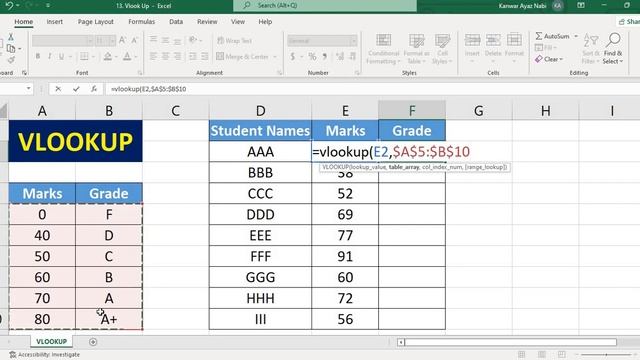This screenshot has height=360, width=640.
Task: Open the Page Layout ribbon tab
Action: 96,22
